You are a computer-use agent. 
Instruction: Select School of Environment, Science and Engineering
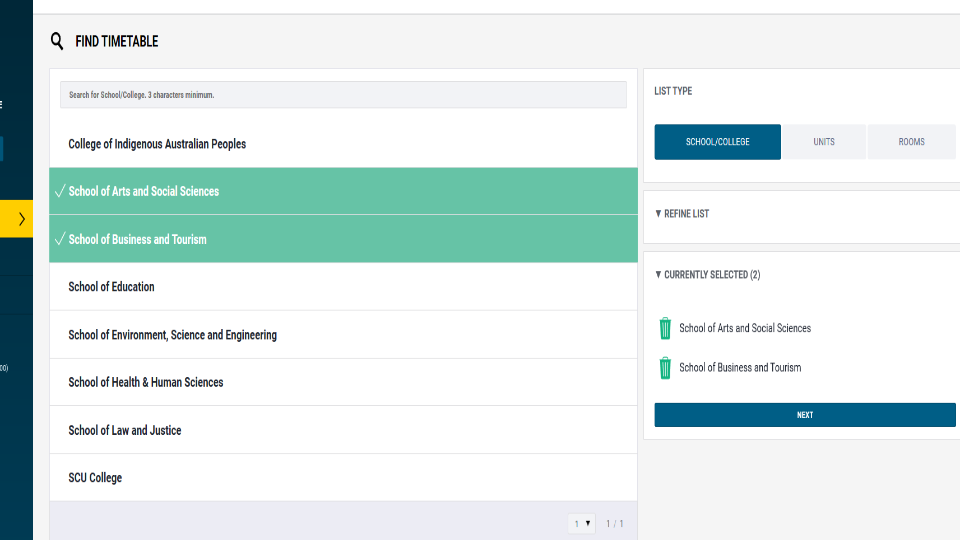pyautogui.click(x=343, y=335)
